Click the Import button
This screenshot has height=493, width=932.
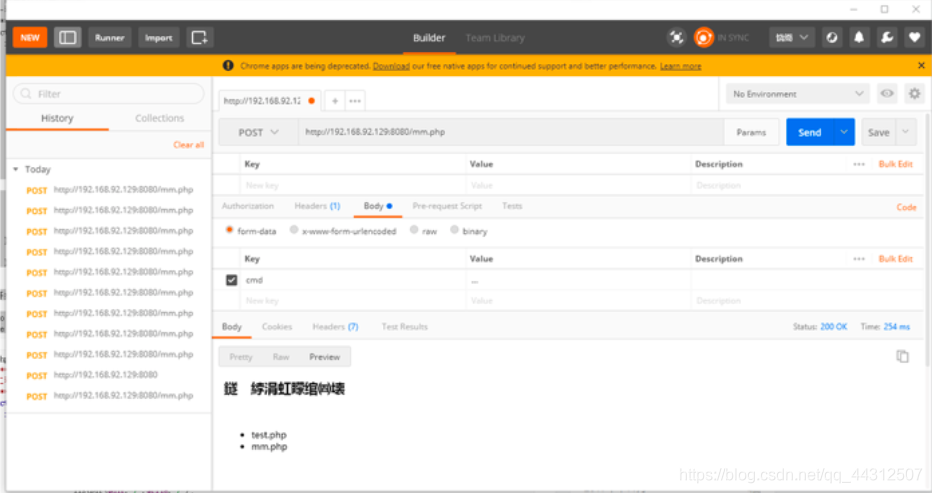(159, 37)
